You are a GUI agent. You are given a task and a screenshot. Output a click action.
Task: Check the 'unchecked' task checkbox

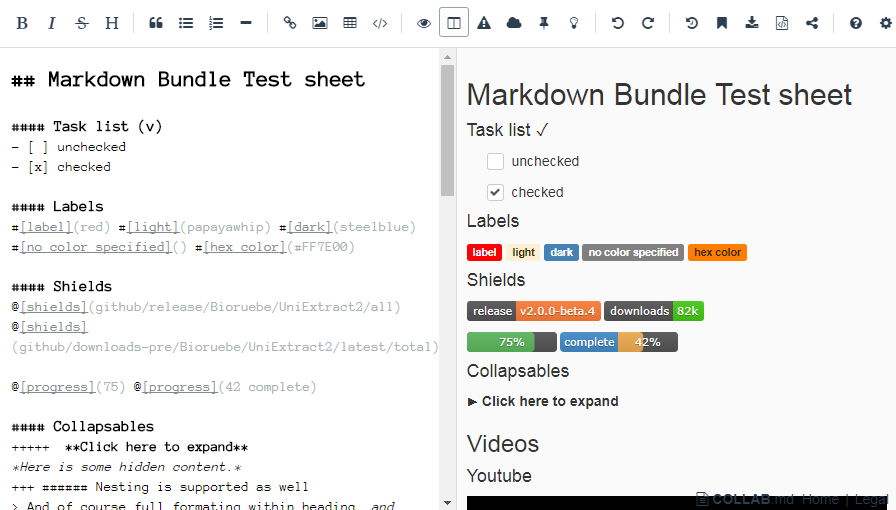(x=495, y=161)
